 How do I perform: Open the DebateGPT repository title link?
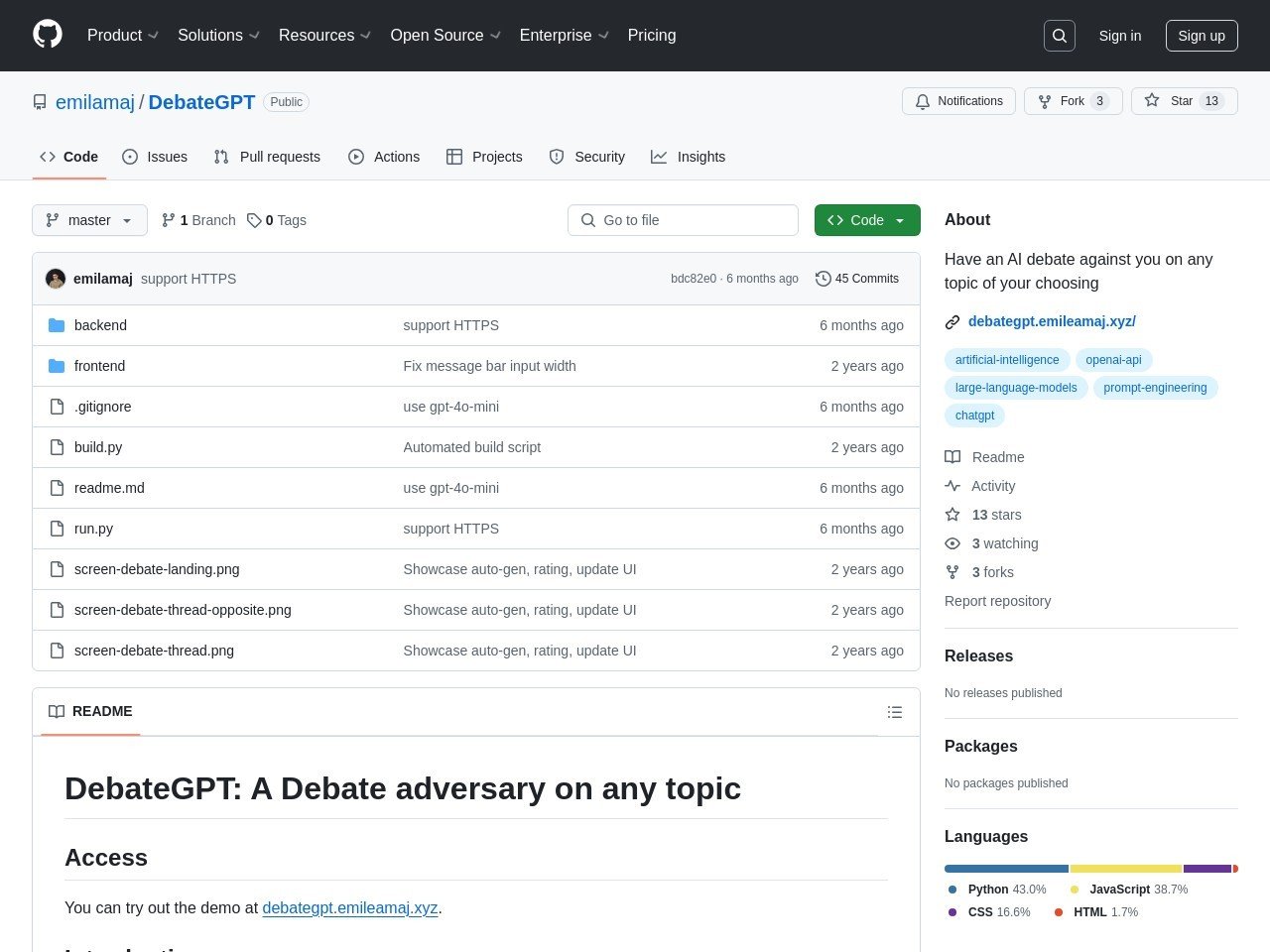[x=201, y=102]
